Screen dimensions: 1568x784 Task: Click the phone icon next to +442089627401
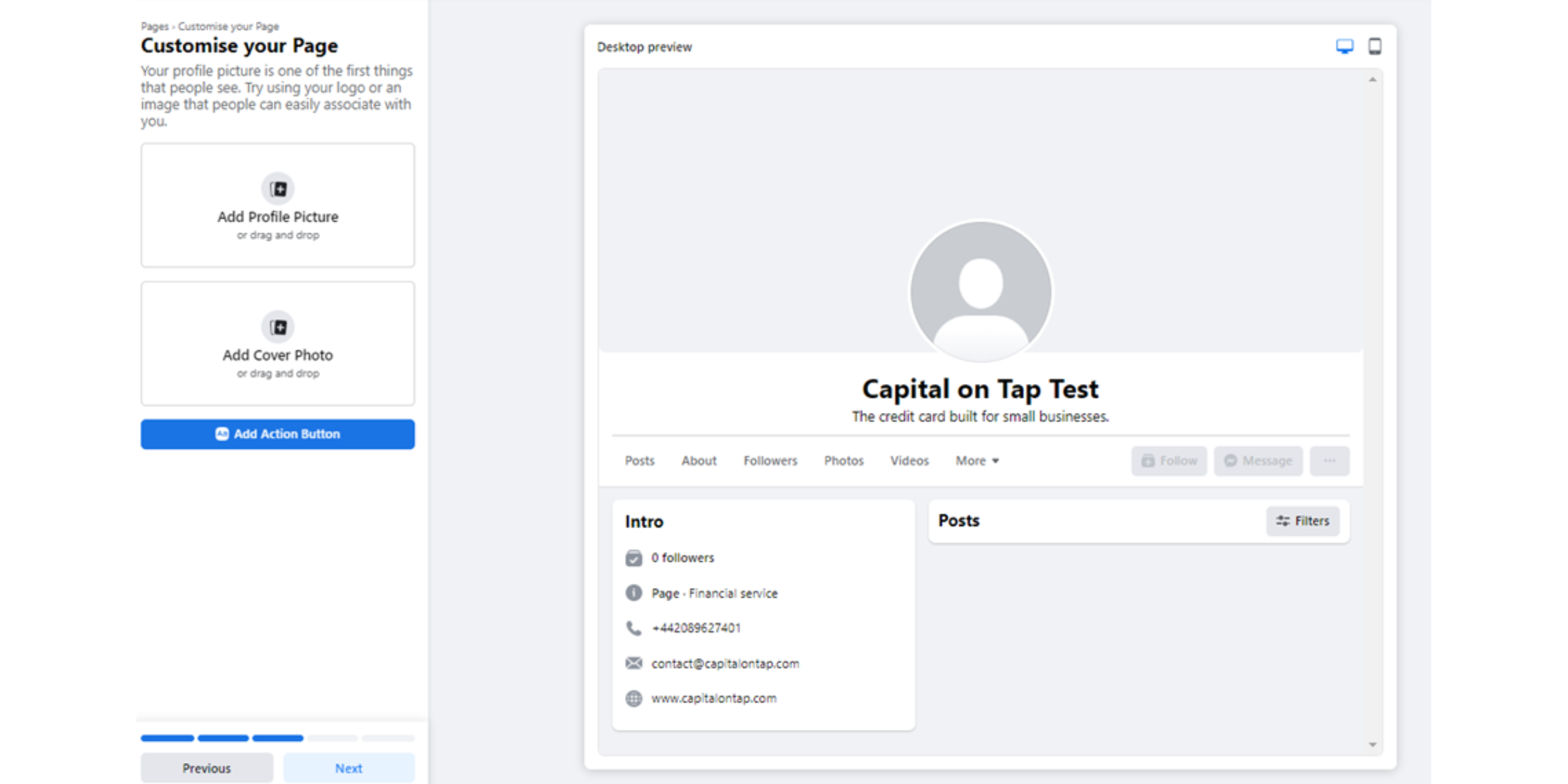(x=633, y=628)
